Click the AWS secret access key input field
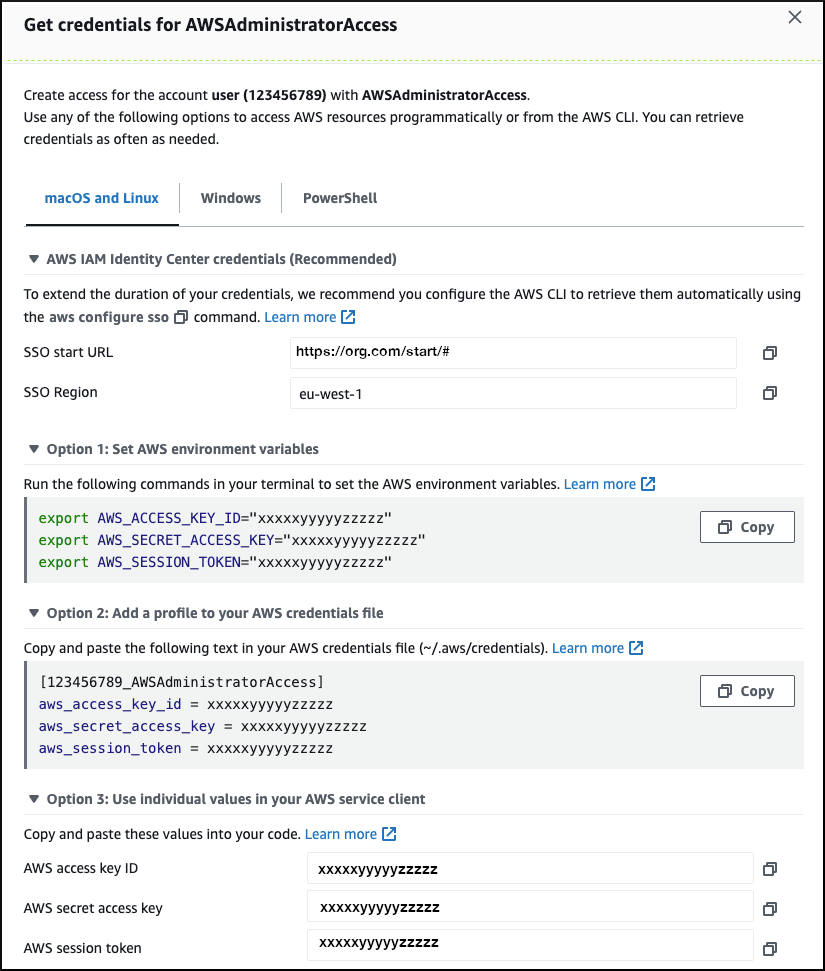The image size is (825, 971). (530, 907)
